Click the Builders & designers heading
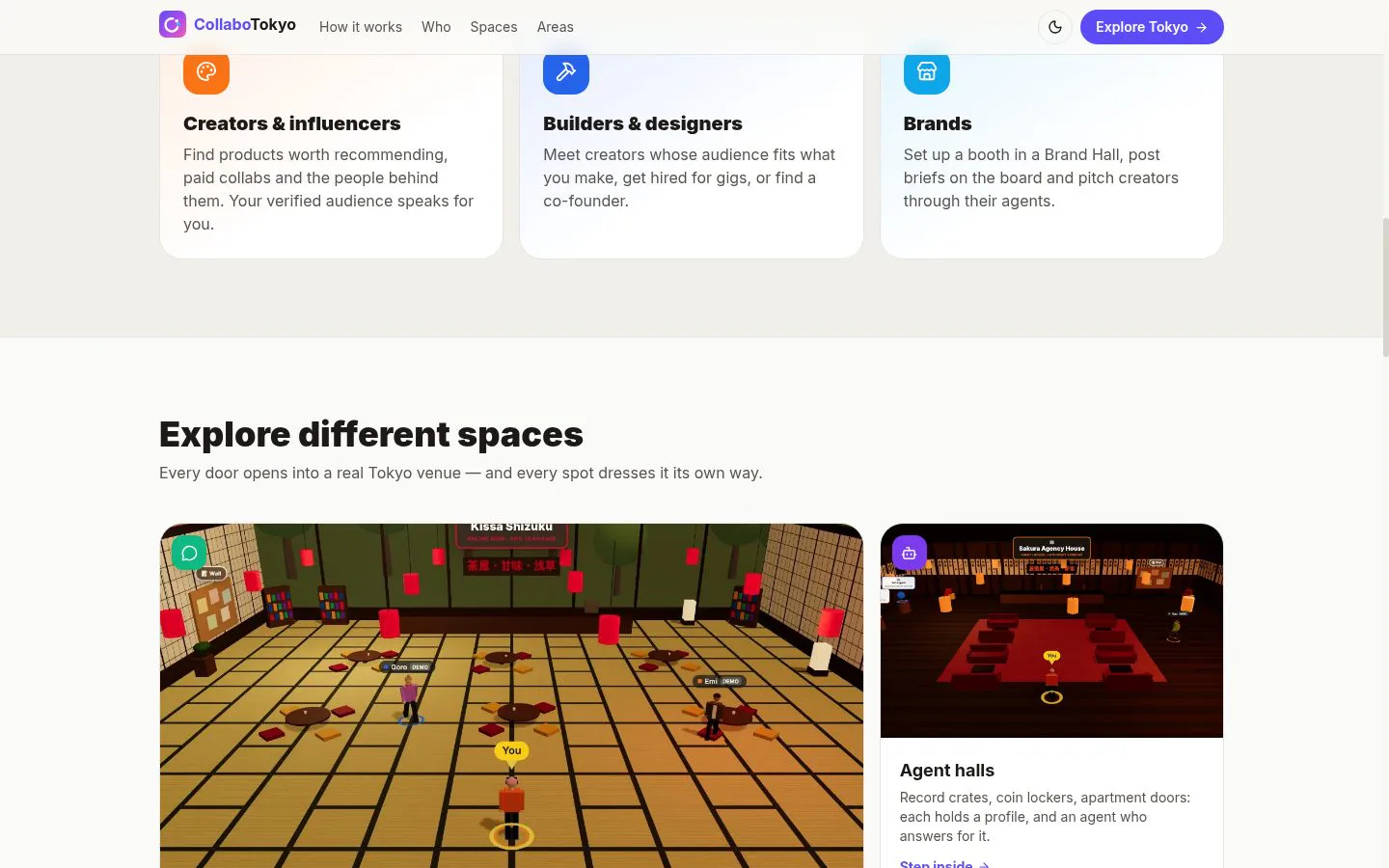Image resolution: width=1389 pixels, height=868 pixels. coord(642,123)
